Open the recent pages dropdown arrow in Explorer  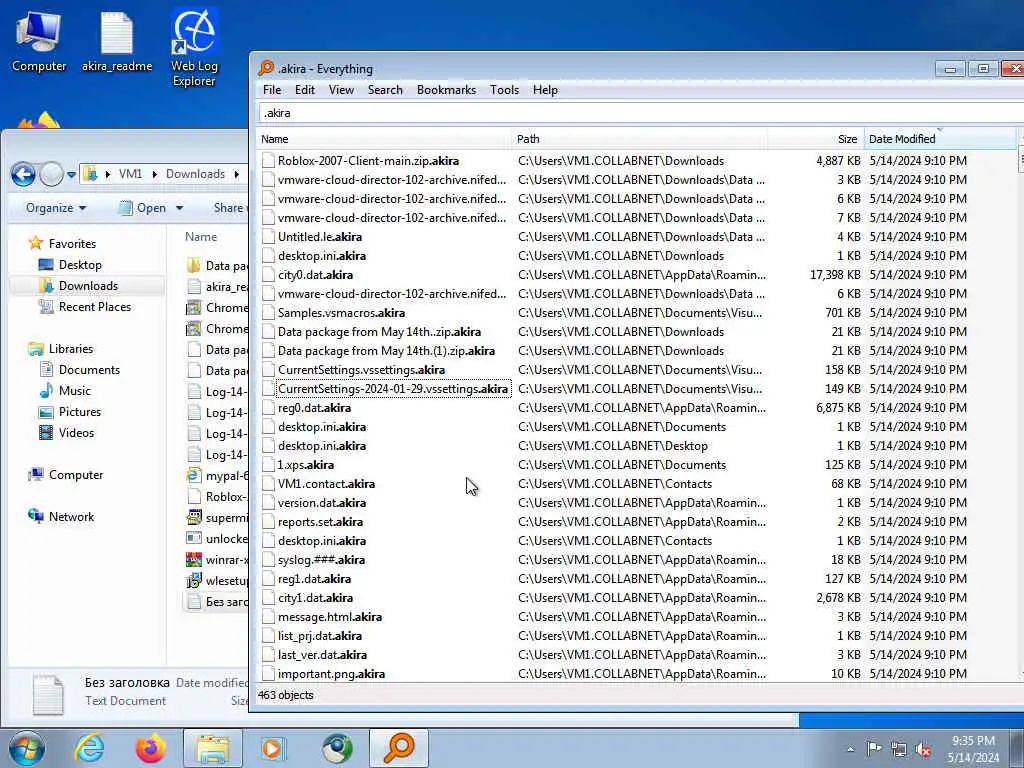pos(71,175)
